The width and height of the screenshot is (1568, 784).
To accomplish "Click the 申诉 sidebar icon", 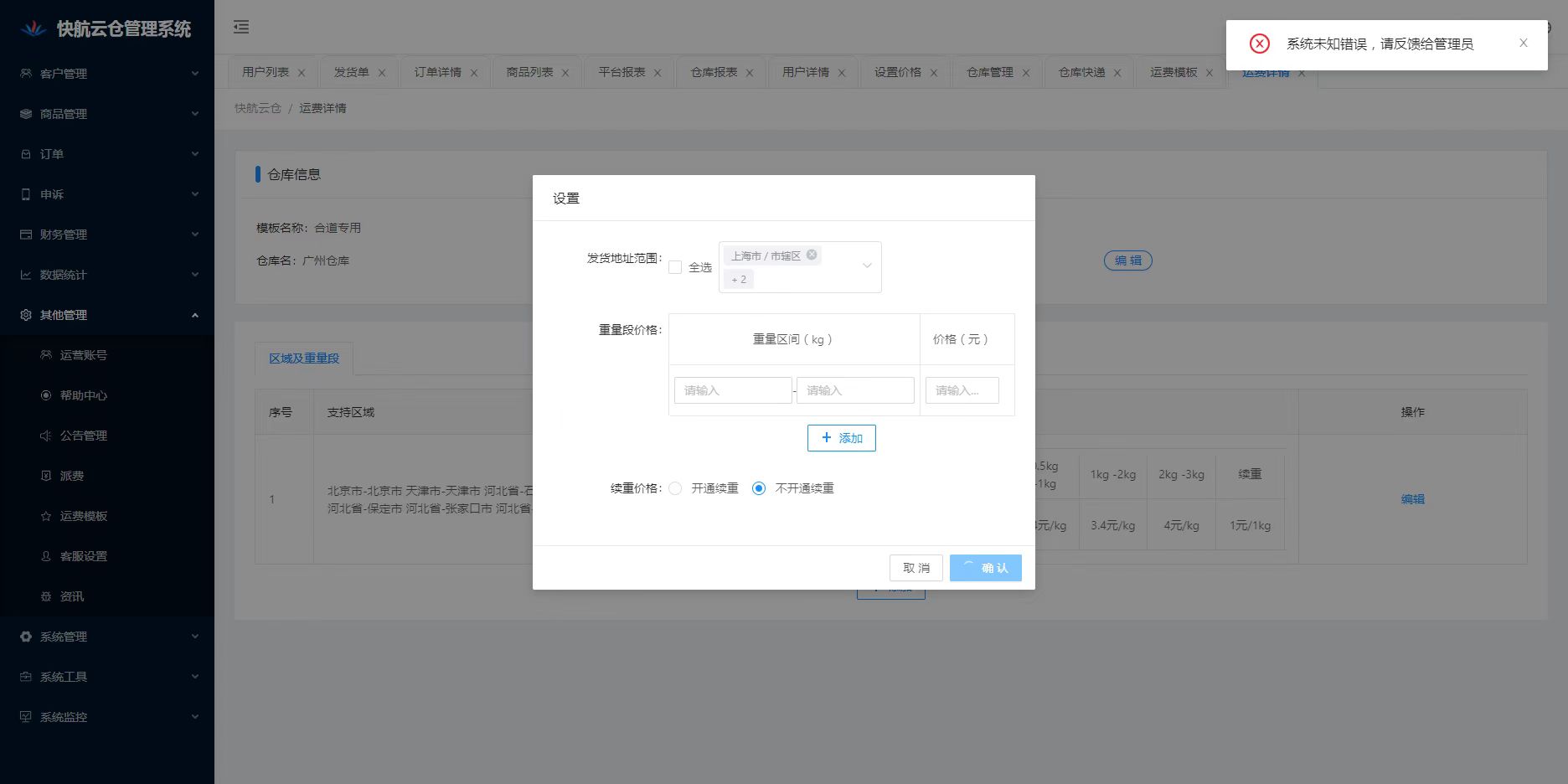I will [26, 194].
